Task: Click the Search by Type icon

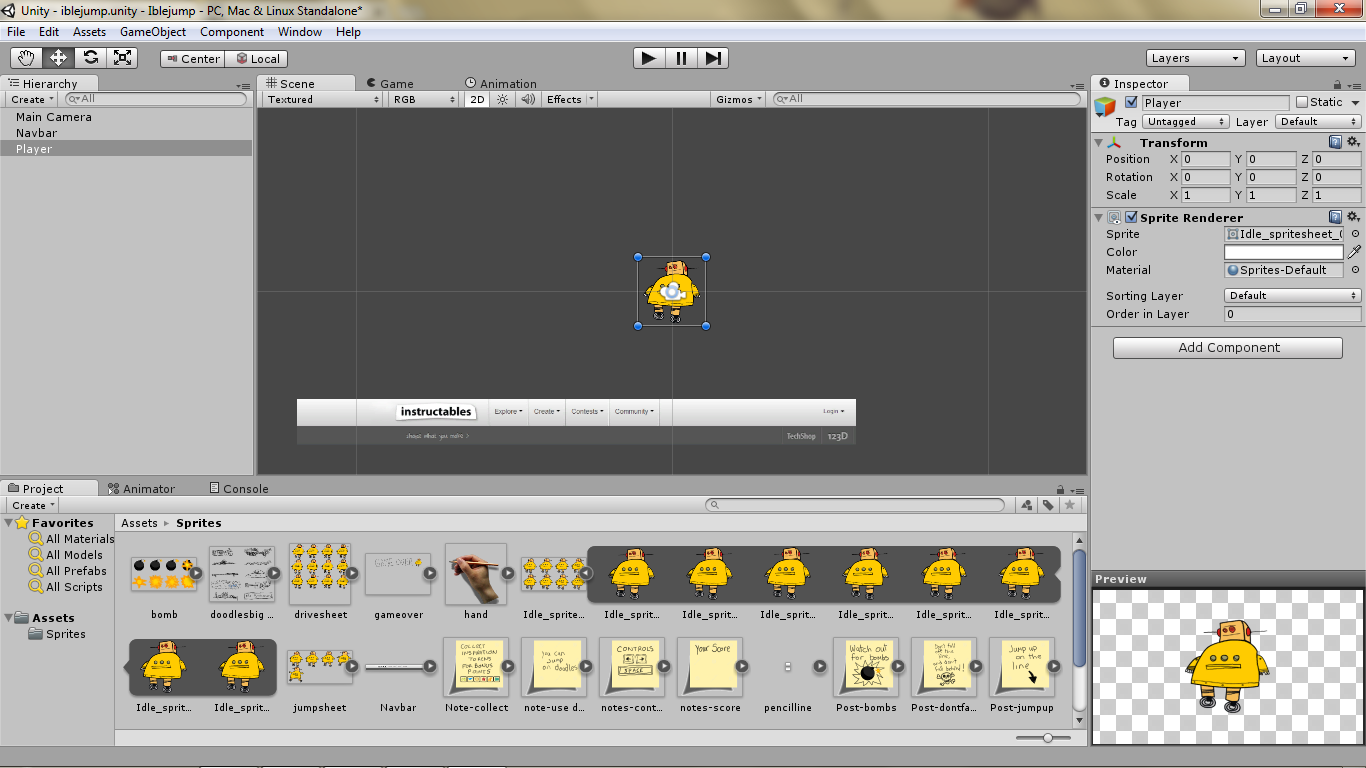Action: coord(1027,505)
